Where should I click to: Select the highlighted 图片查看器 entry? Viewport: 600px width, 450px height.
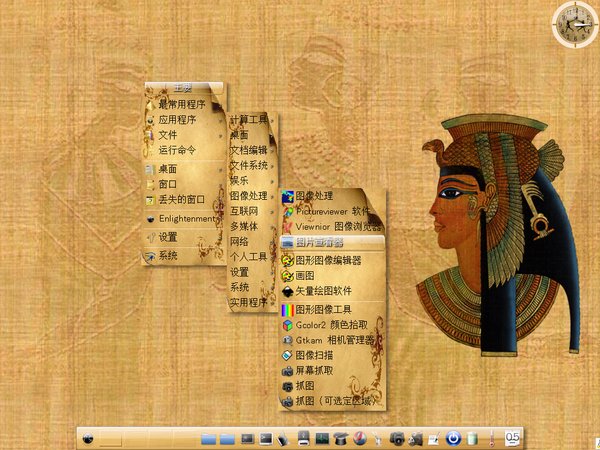327,243
